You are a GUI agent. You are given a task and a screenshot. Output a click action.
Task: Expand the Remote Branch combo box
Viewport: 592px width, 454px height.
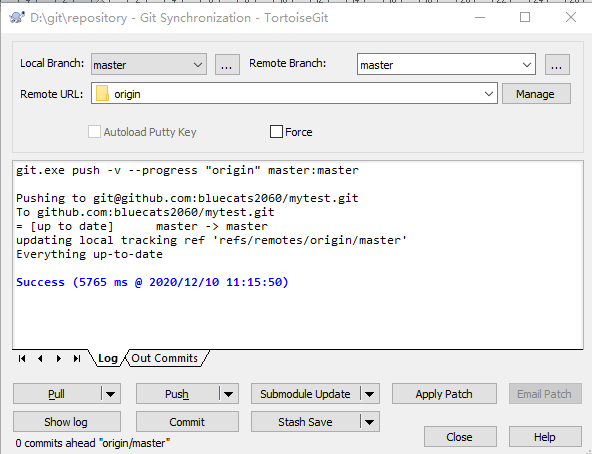446,64
